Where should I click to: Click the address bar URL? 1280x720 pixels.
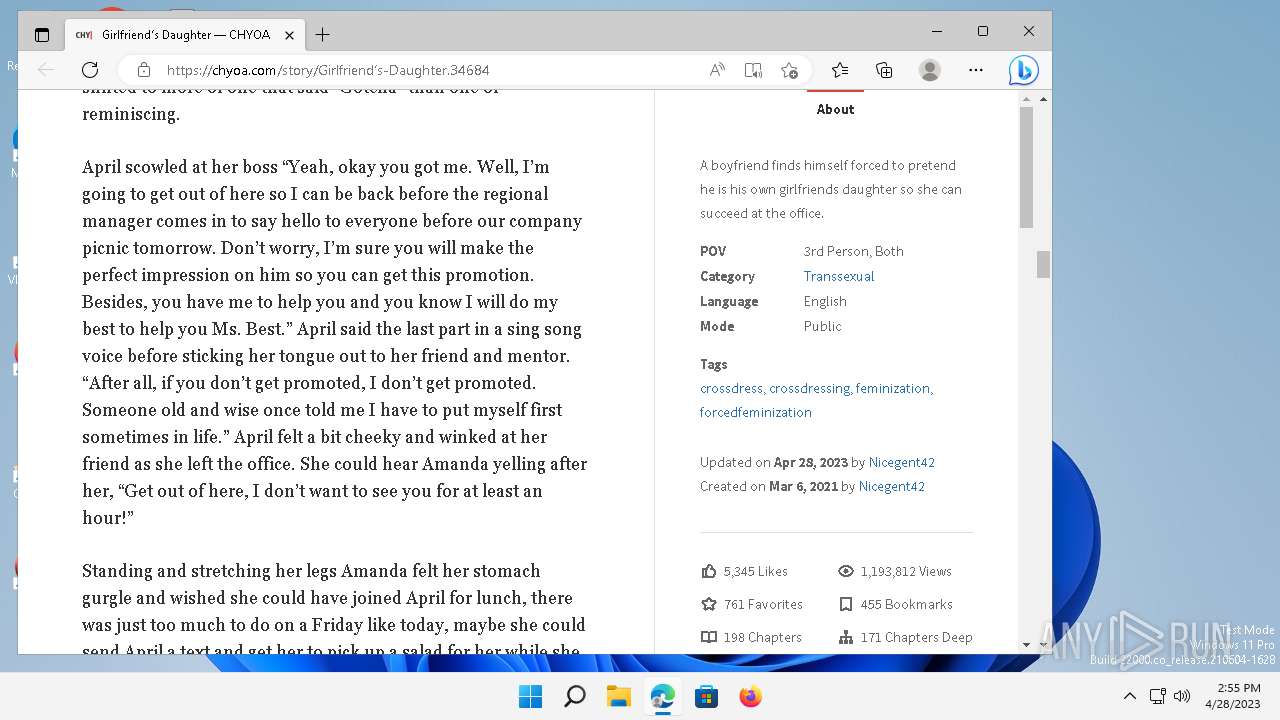328,70
